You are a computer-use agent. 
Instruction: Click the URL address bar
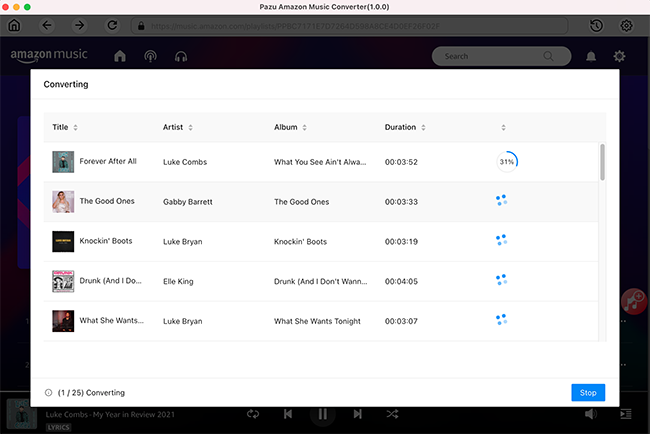(x=349, y=26)
